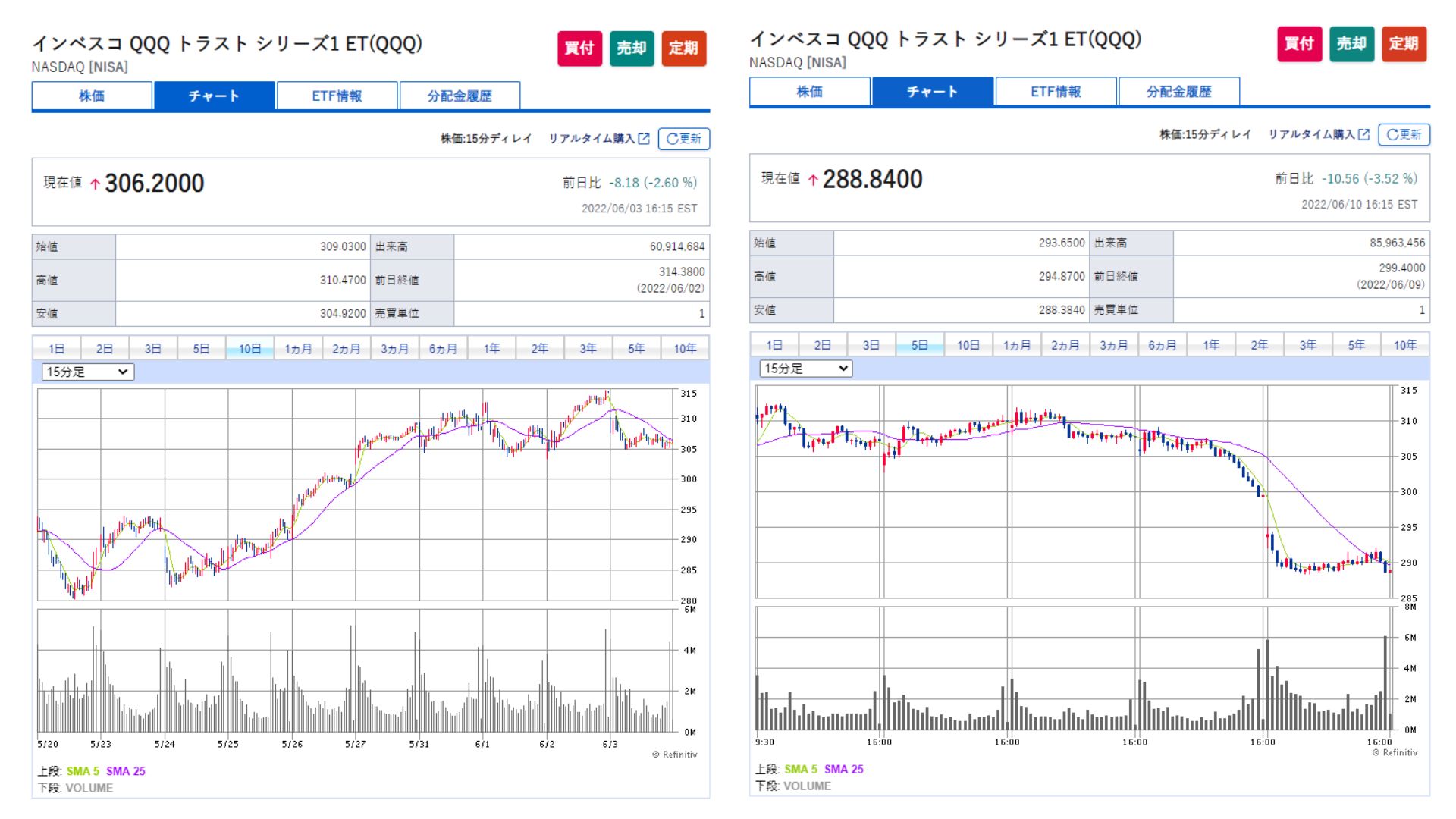Select 3カ月 range in left chart
The height and width of the screenshot is (819, 1456).
coord(394,348)
